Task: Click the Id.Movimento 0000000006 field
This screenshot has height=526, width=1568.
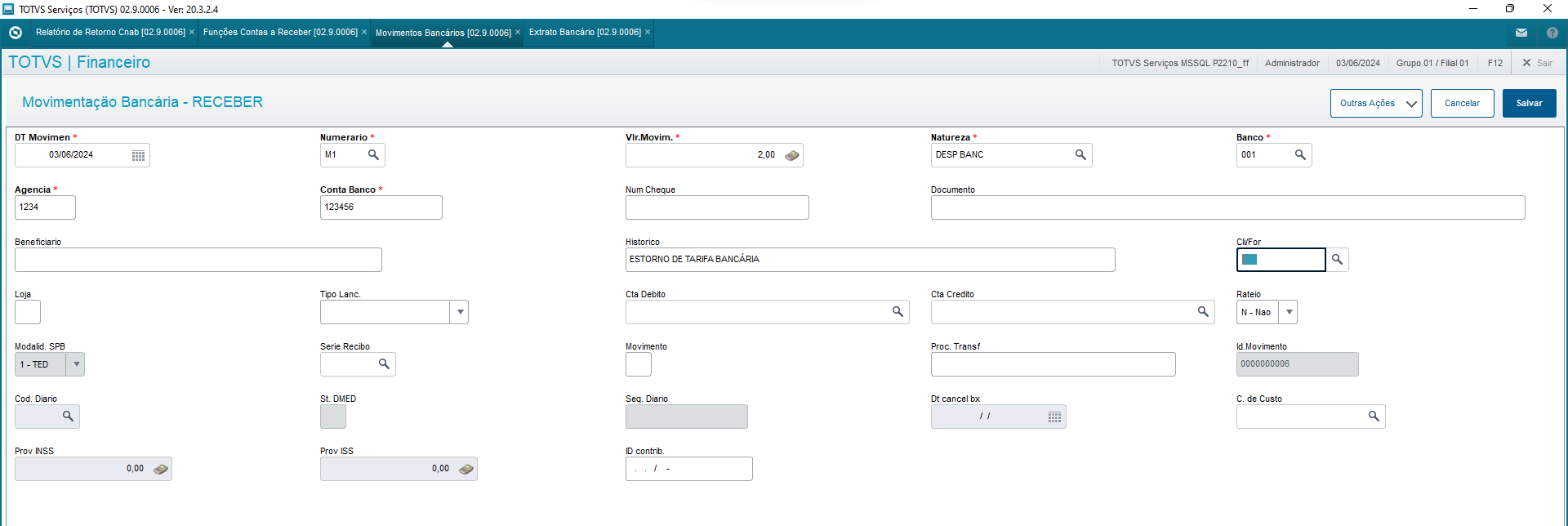Action: (1297, 364)
